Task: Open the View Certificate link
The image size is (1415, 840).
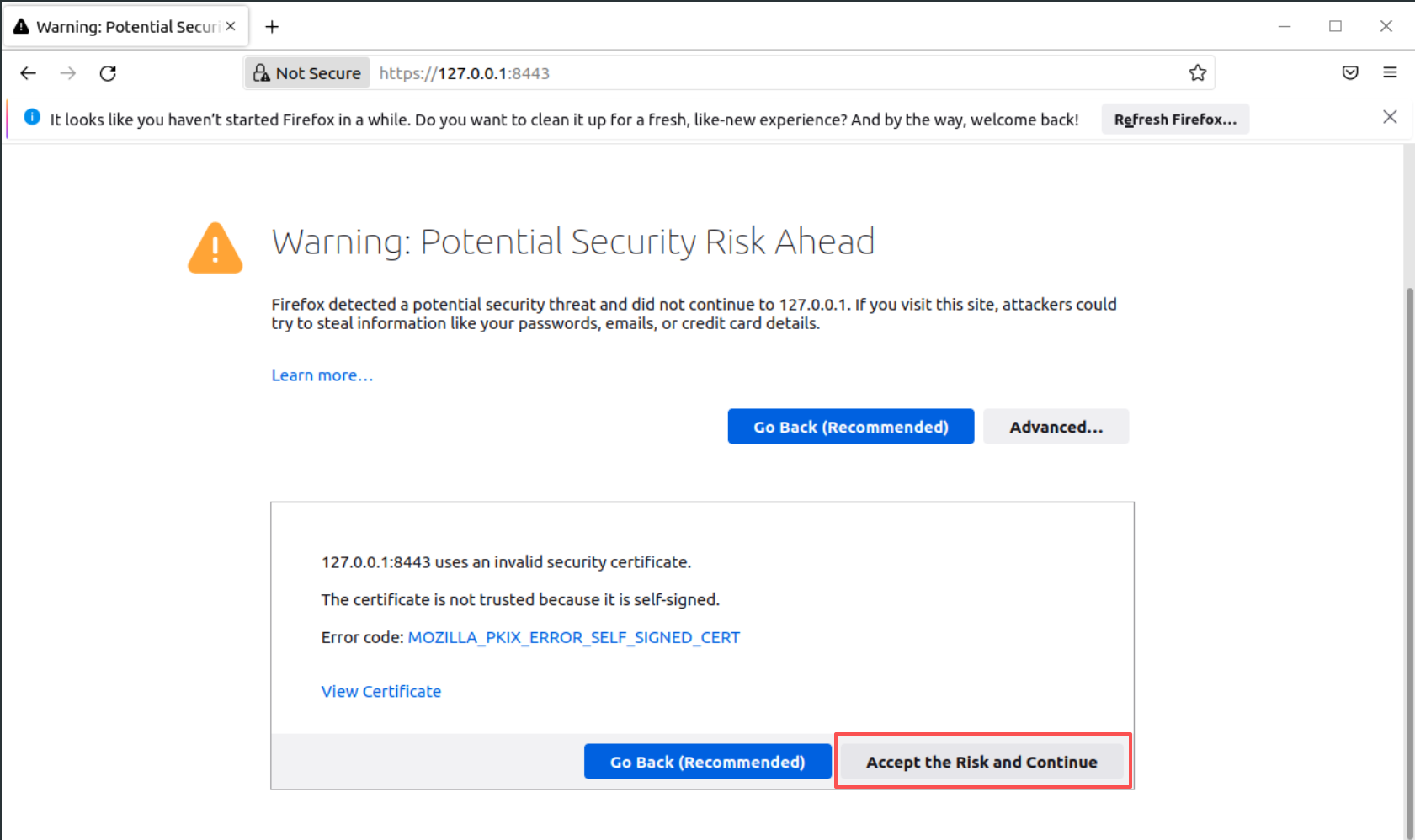Action: click(x=381, y=691)
